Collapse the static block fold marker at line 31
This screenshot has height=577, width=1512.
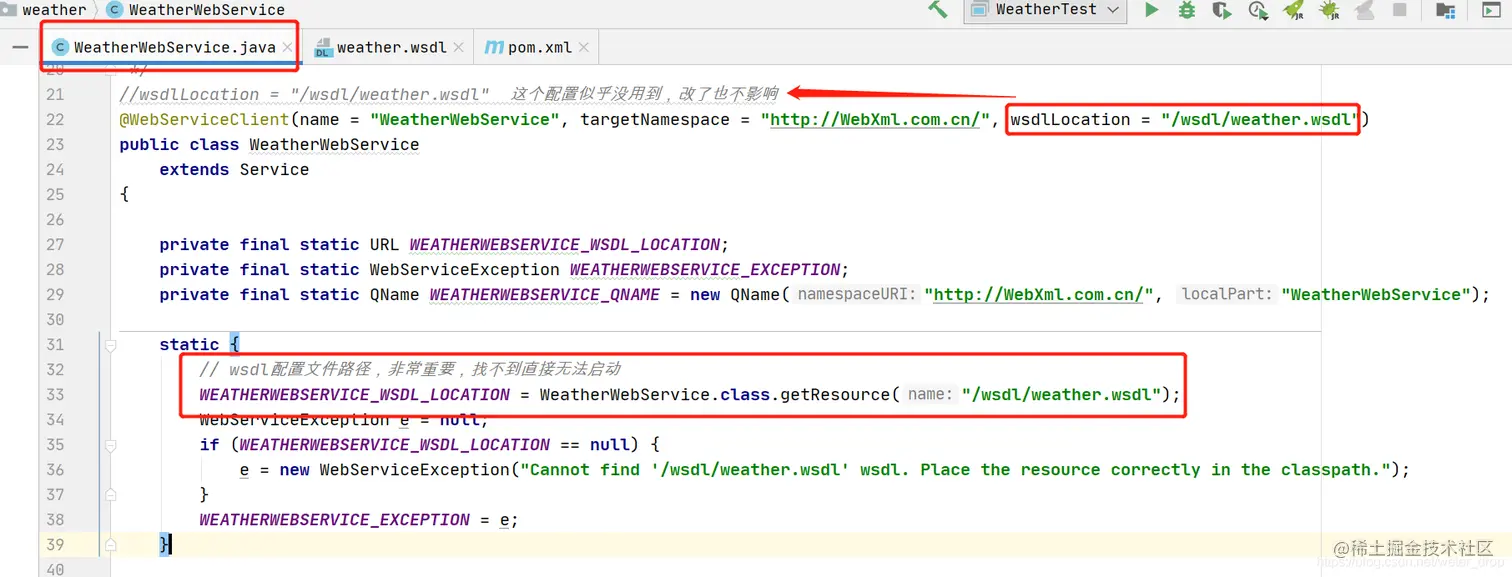(x=111, y=344)
